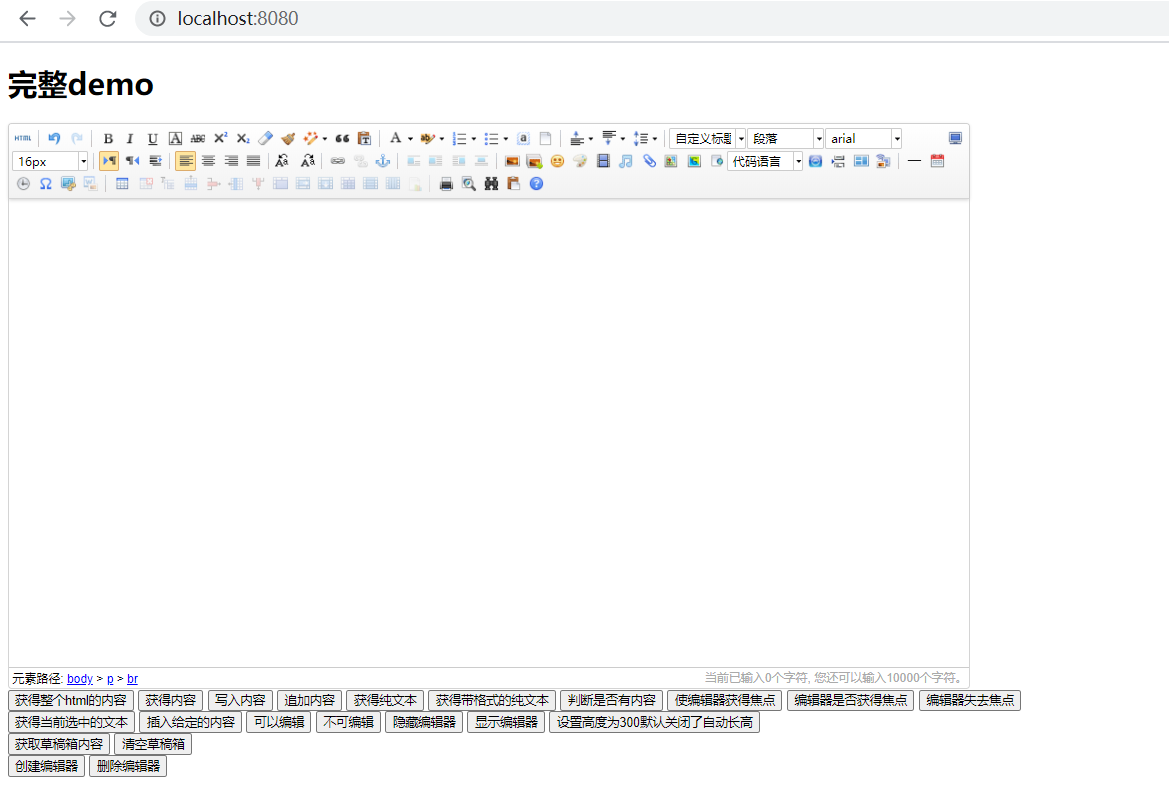Expand the ordered list style arrow
1169x799 pixels.
[473, 139]
